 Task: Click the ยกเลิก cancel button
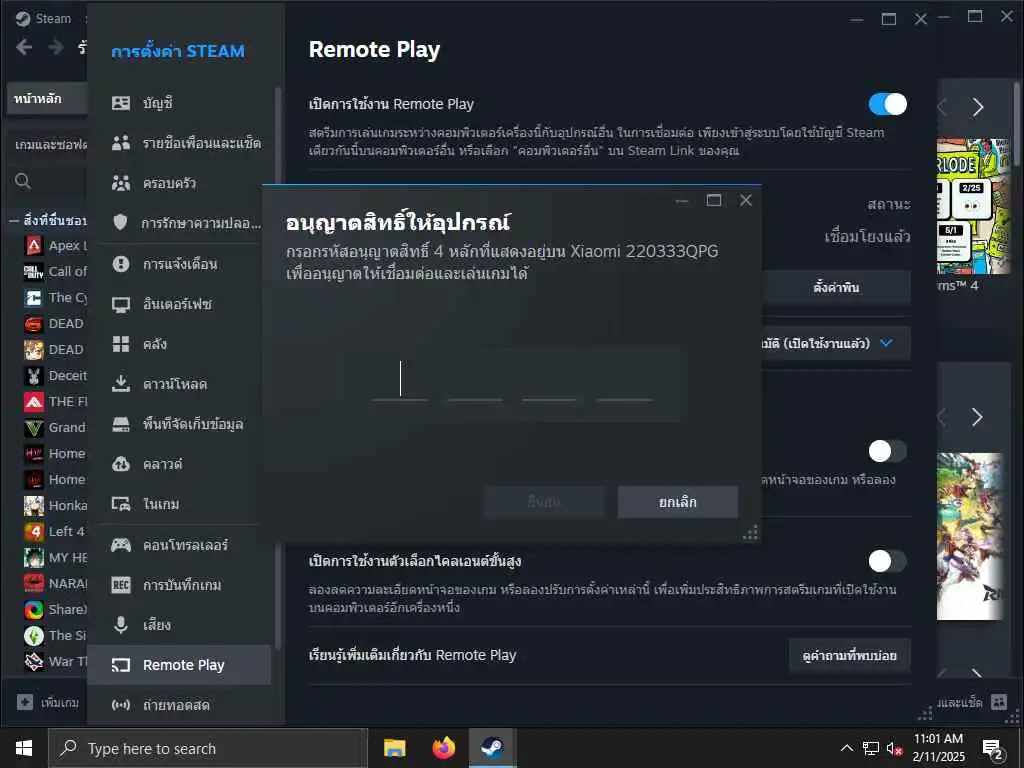click(678, 502)
